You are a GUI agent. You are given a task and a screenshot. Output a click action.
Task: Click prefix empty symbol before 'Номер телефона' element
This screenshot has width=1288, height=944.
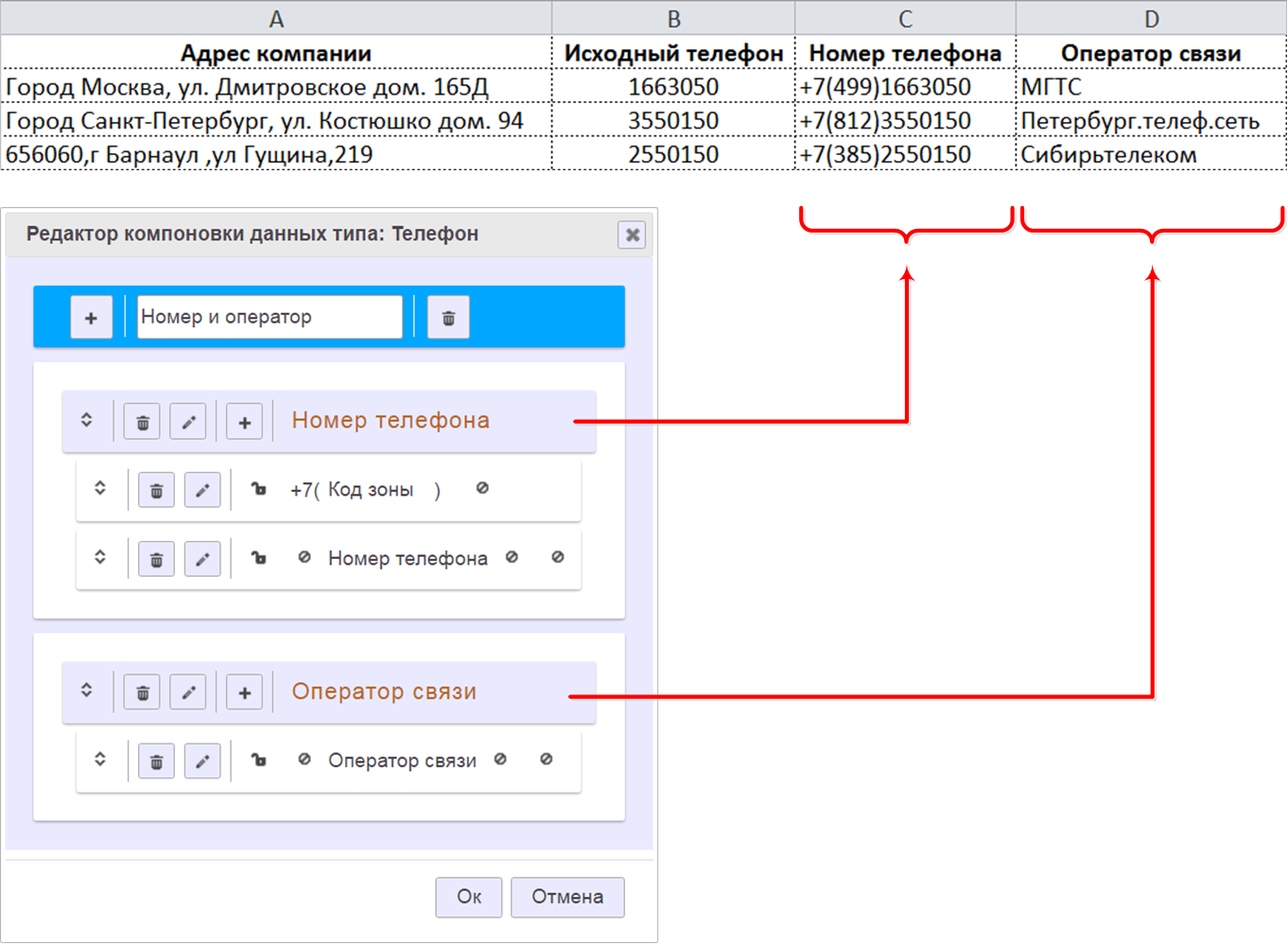click(305, 557)
